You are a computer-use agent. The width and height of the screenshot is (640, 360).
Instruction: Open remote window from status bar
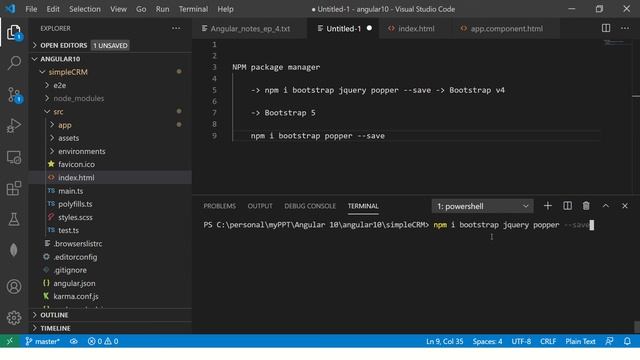tap(9, 341)
